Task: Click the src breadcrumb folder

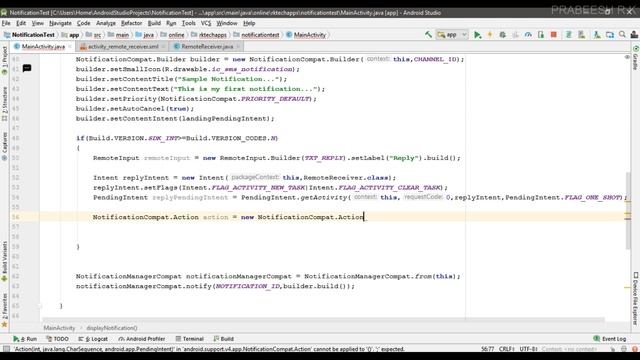Action: 94,35
